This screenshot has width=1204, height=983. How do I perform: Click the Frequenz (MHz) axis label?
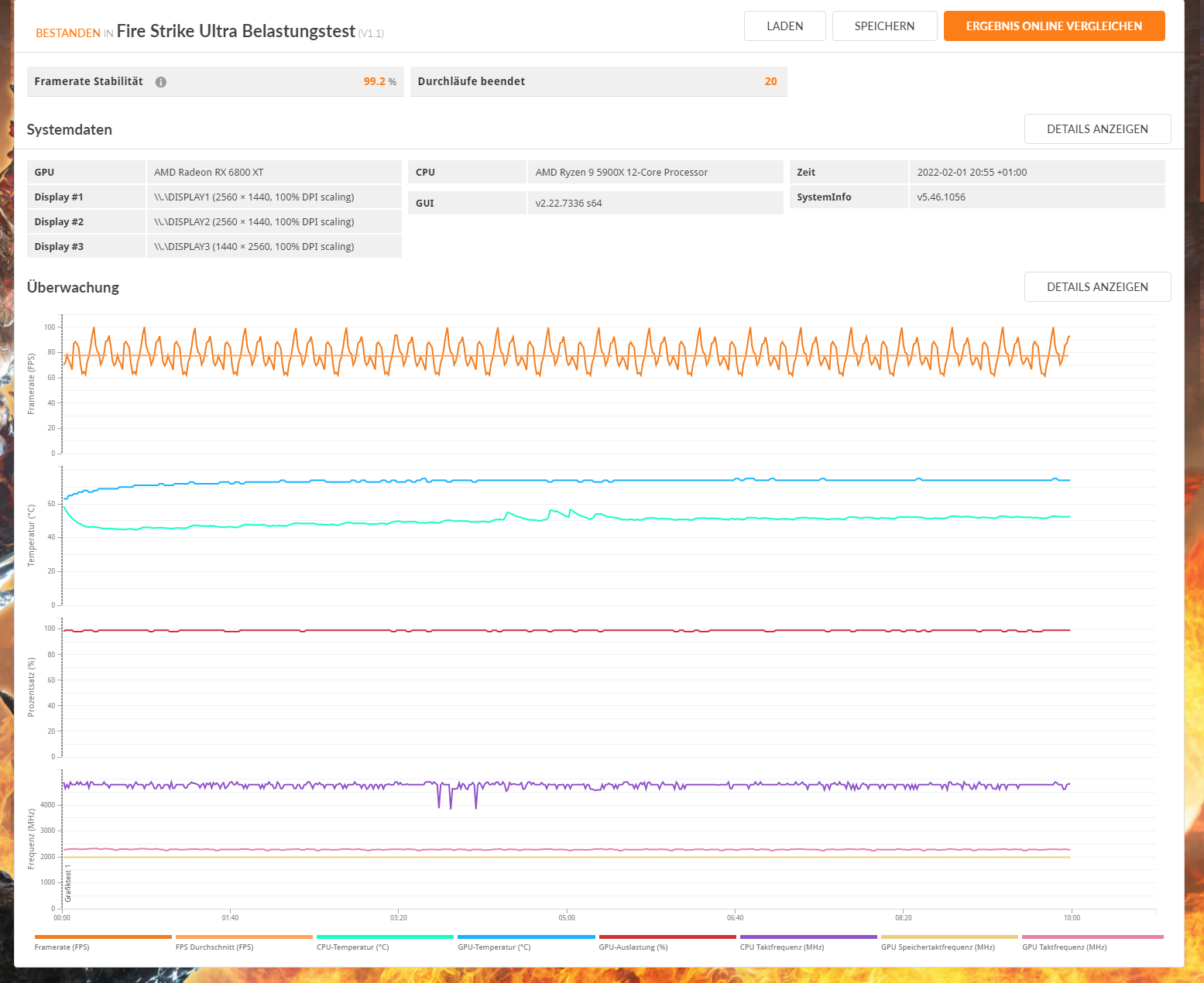point(32,839)
